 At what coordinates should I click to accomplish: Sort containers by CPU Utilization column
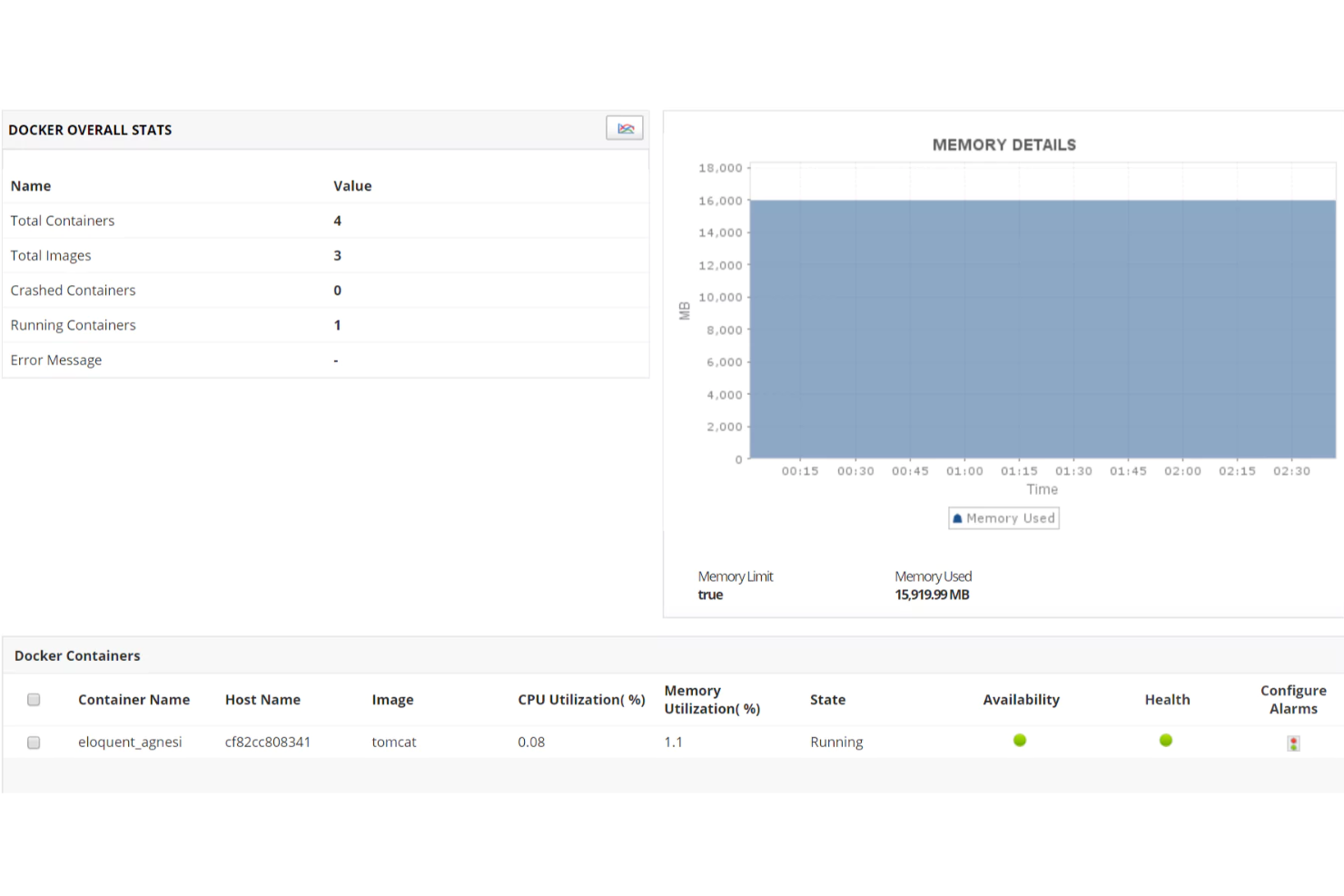[x=581, y=699]
